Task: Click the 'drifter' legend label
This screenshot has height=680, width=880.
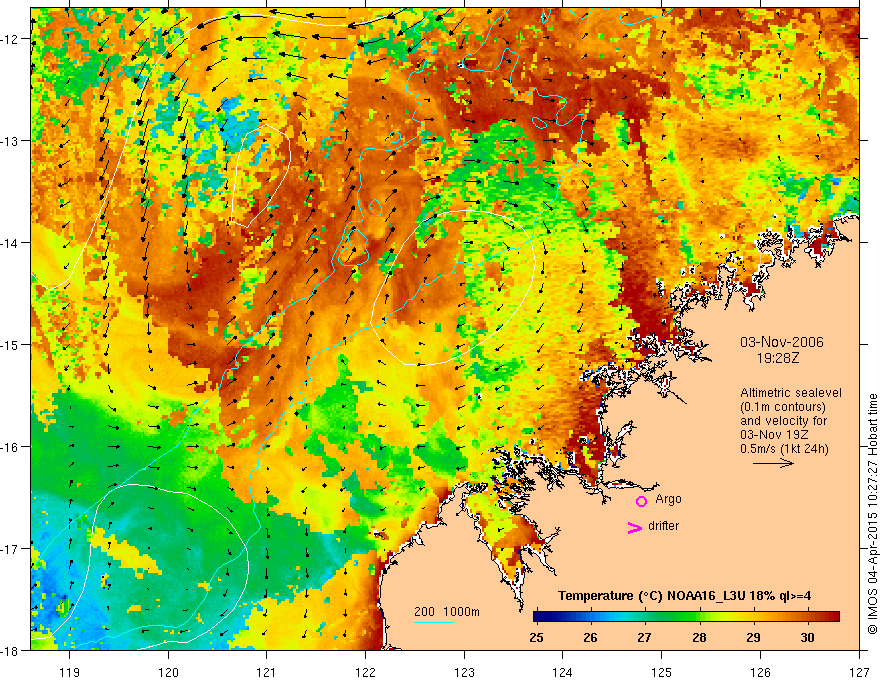Action: pyautogui.click(x=663, y=526)
